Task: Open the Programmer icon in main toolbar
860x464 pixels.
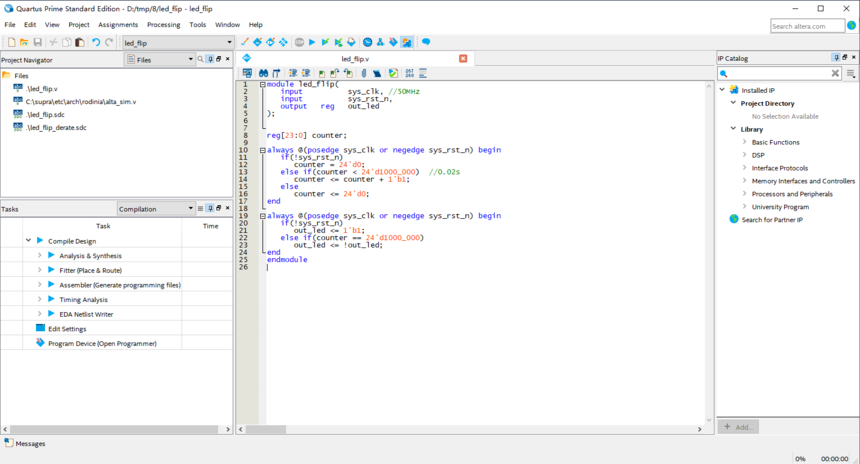Action: coord(393,42)
